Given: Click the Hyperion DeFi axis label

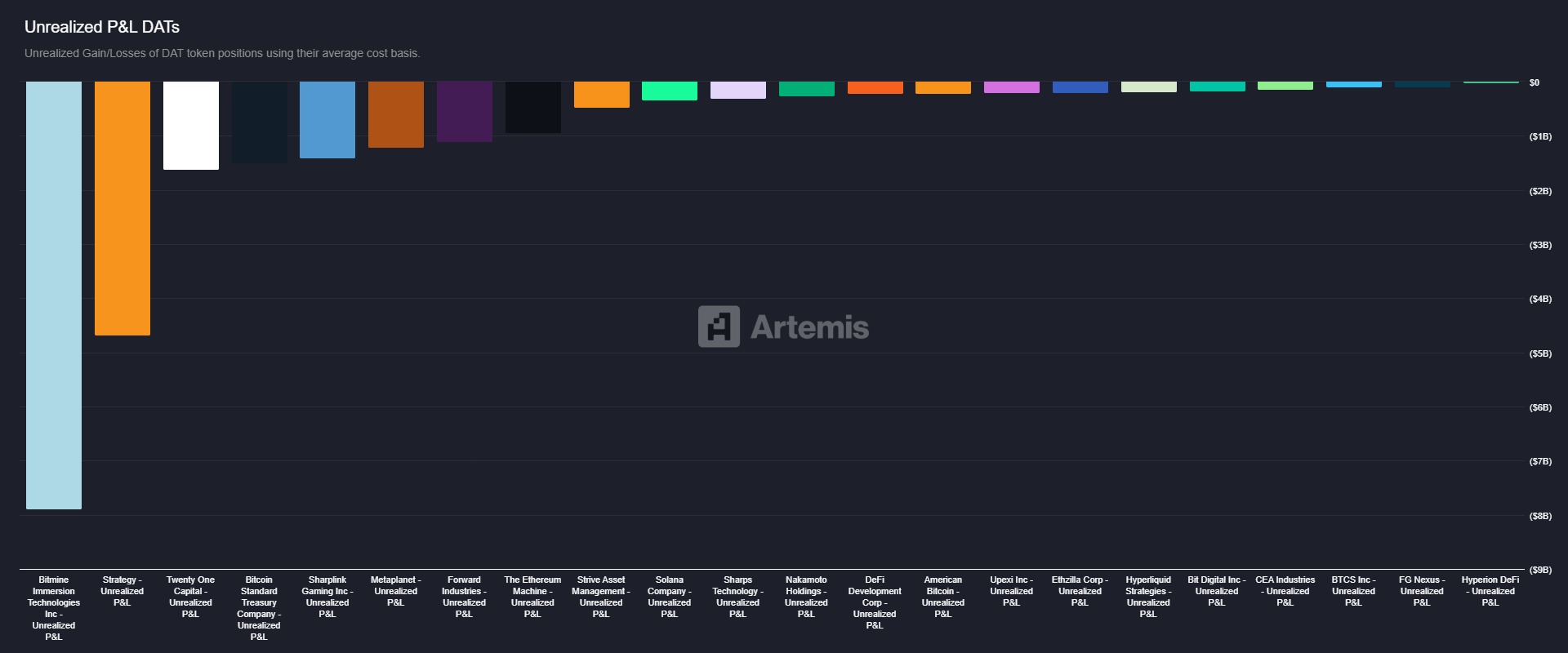Looking at the screenshot, I should click(x=1490, y=591).
